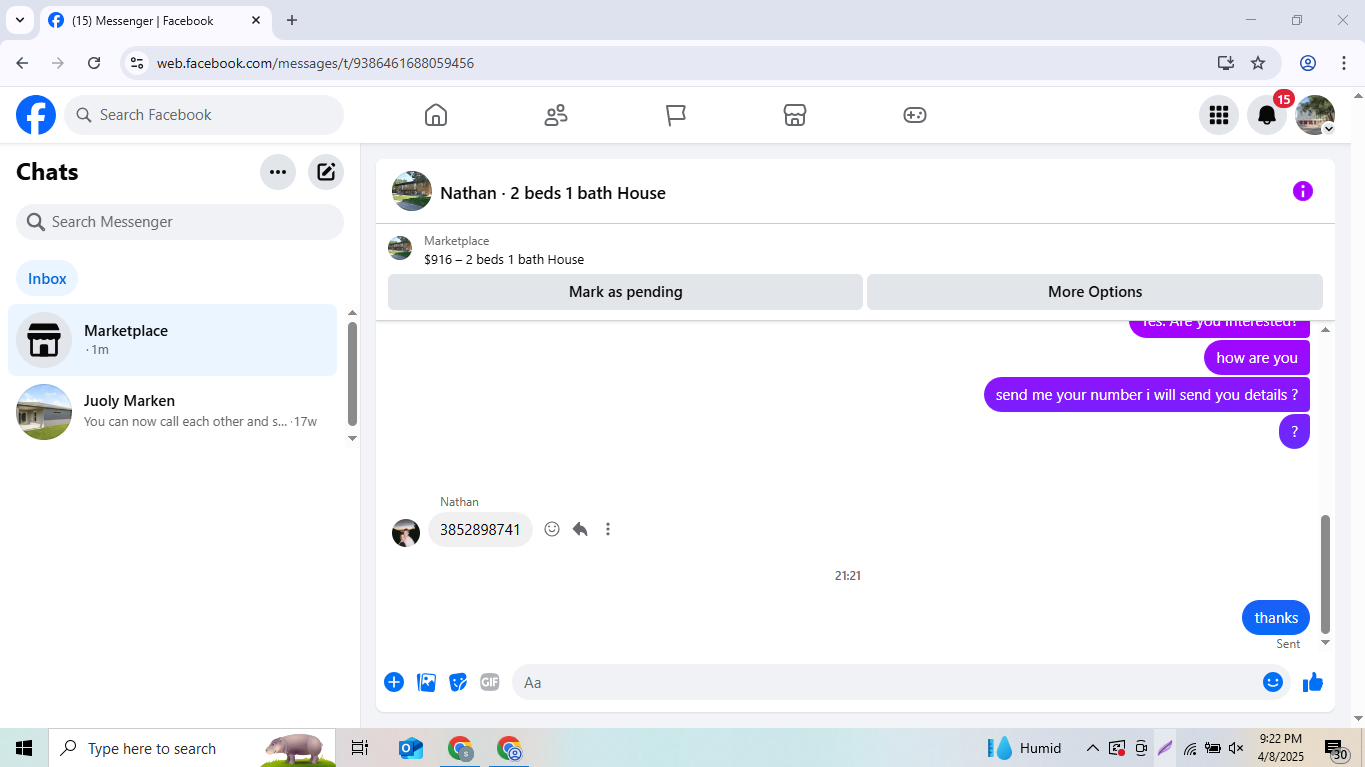Click the 3852898741 message bubble
Screen dimensions: 1365x767
(x=480, y=530)
